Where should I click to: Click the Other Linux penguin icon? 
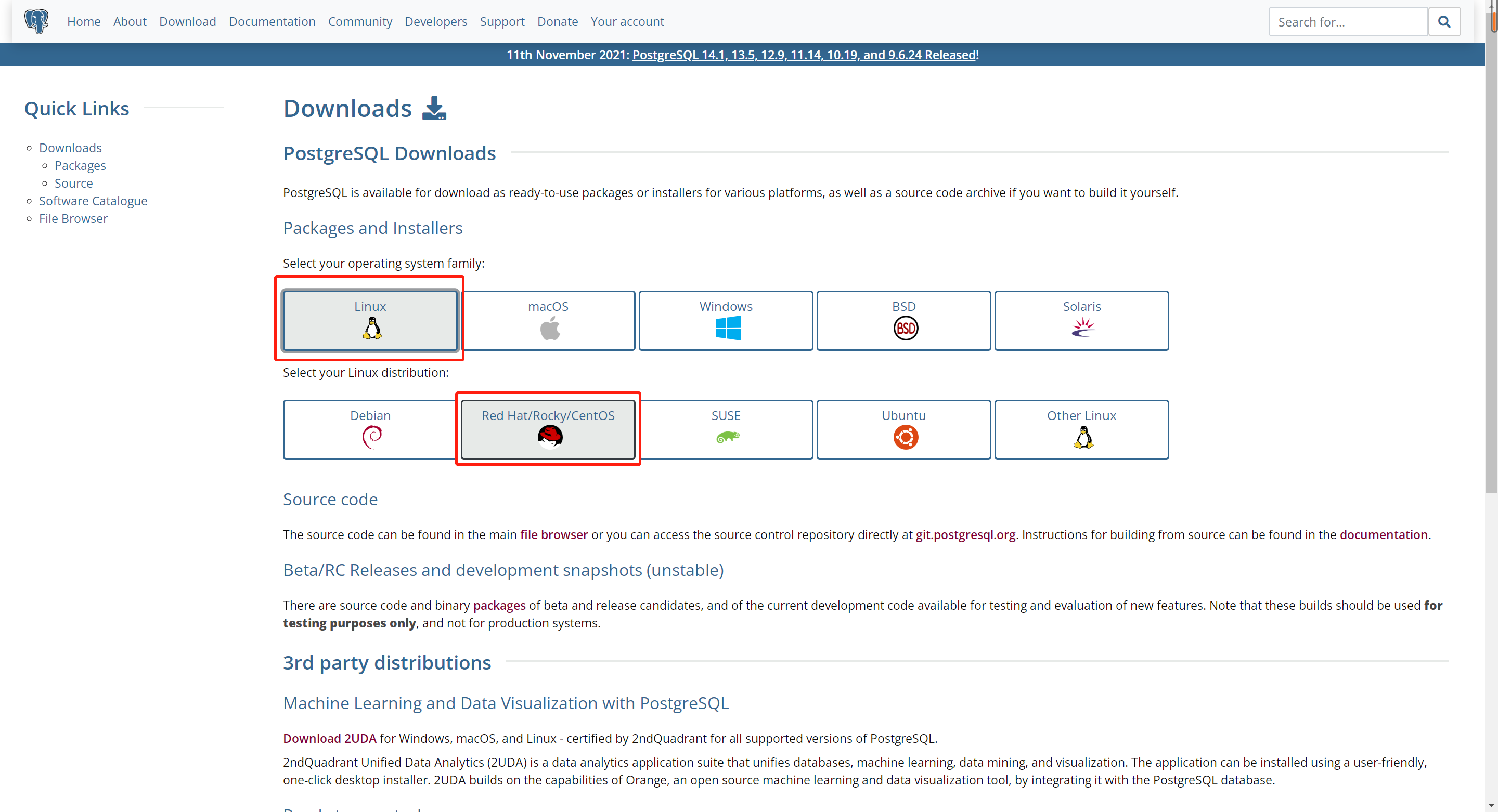point(1083,437)
